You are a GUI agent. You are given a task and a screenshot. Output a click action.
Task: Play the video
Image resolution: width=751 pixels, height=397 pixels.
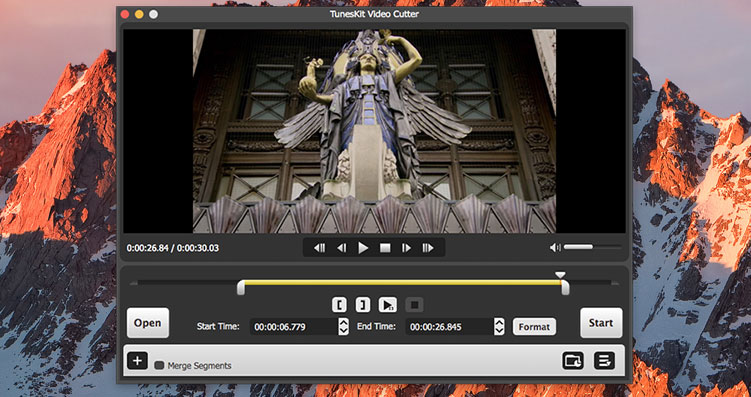pyautogui.click(x=364, y=248)
